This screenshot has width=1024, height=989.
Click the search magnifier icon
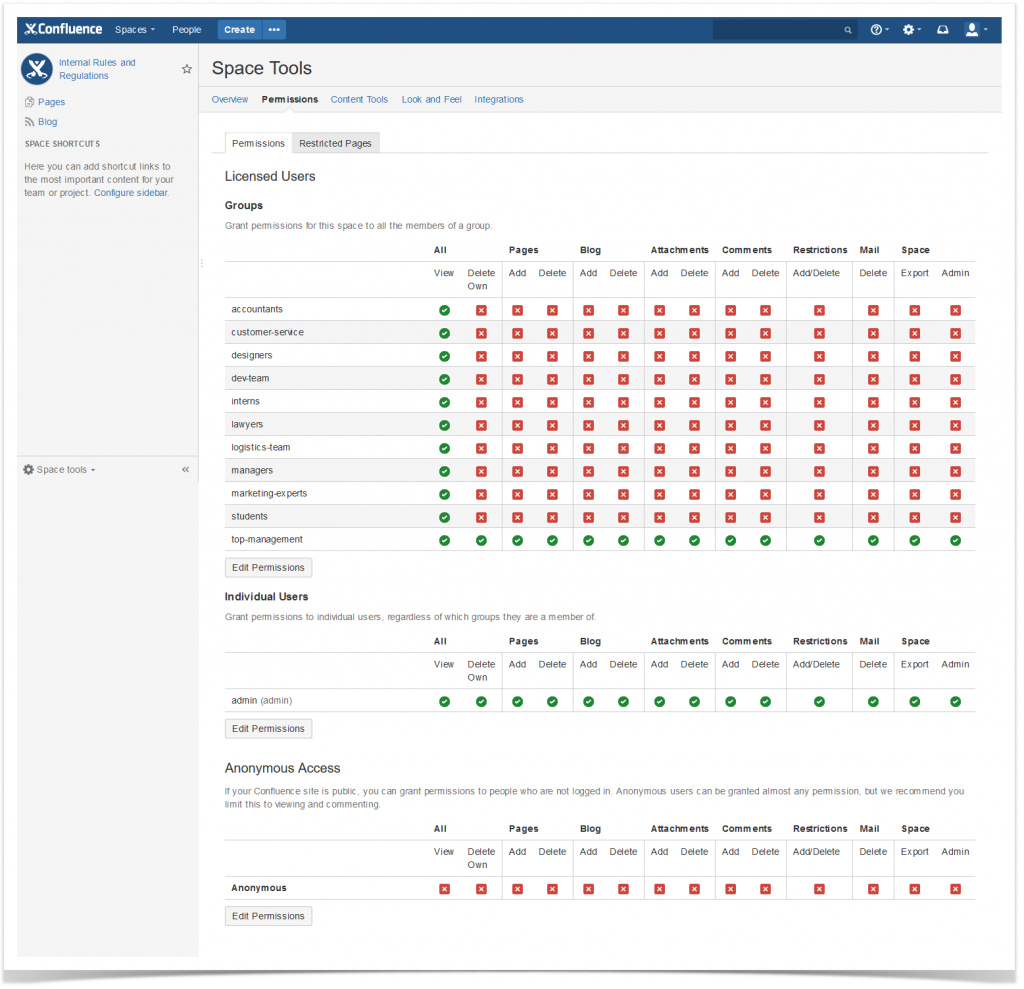coord(848,30)
